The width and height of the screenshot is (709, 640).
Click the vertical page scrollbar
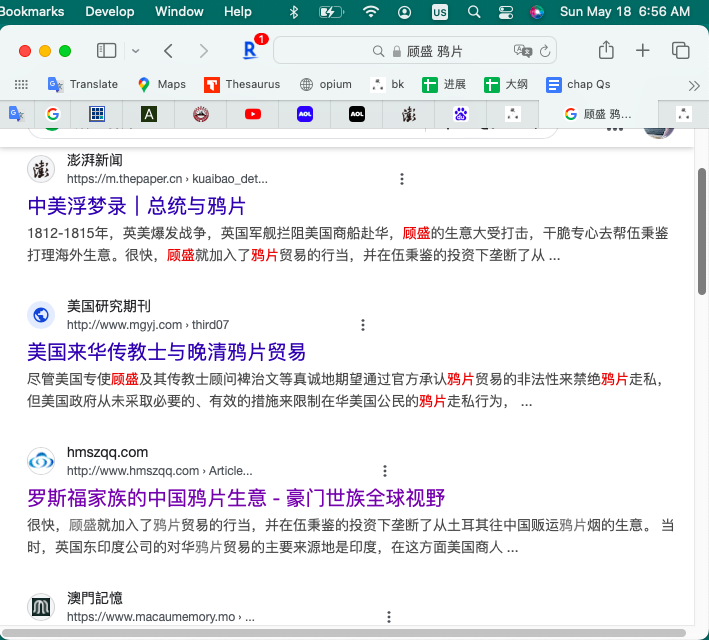tap(702, 230)
